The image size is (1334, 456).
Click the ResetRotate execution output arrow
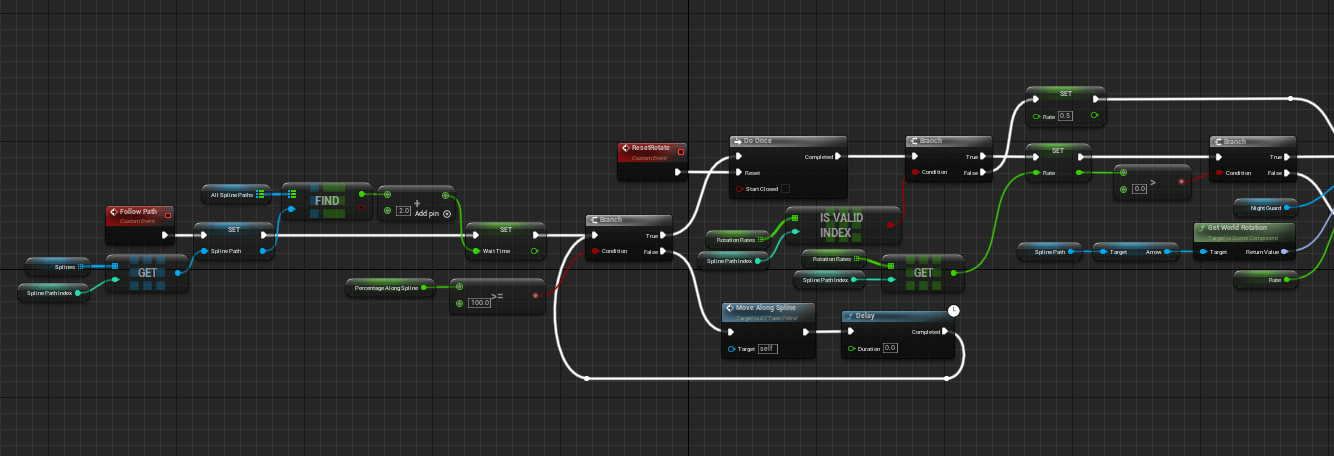(x=678, y=172)
